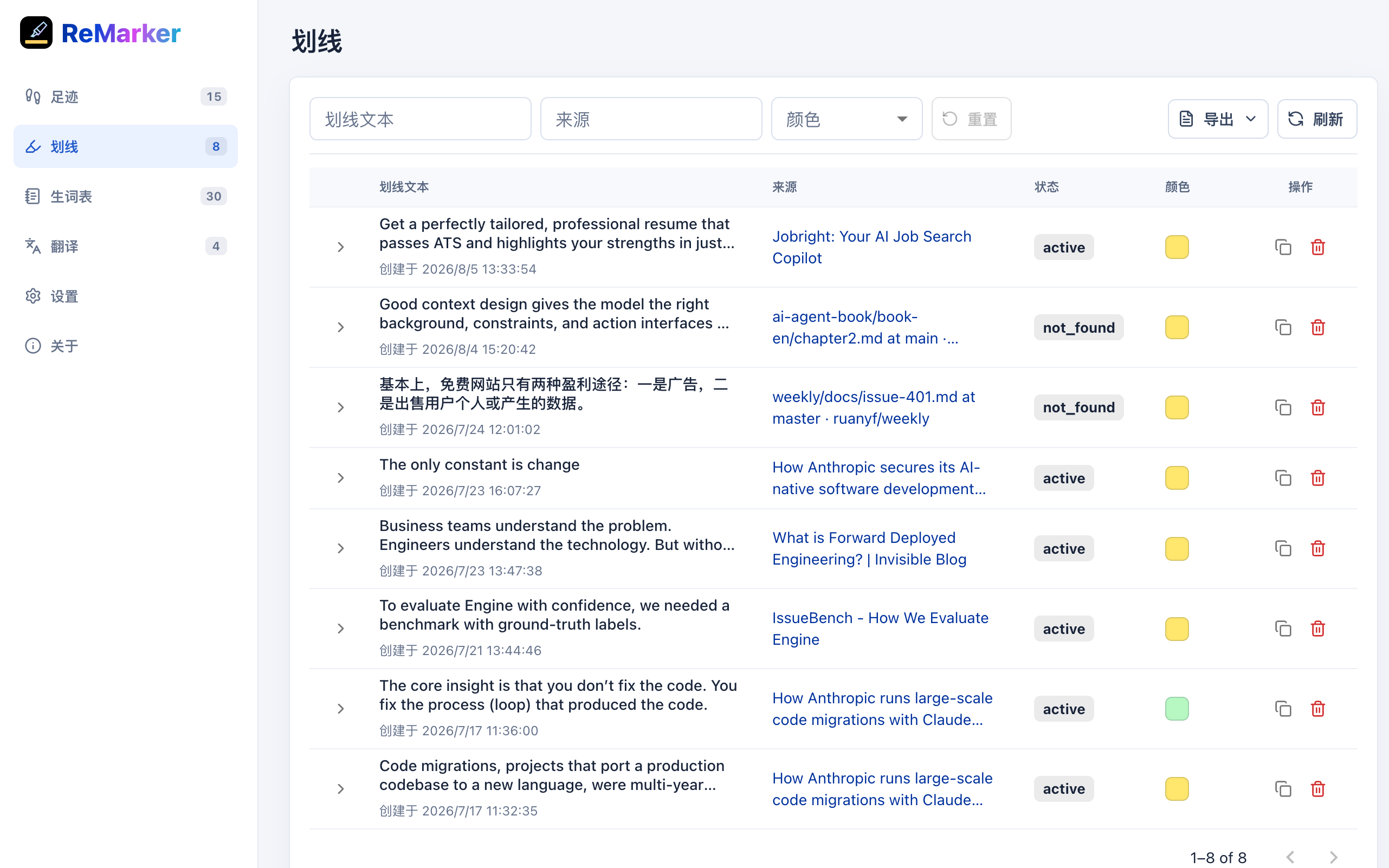Copy the Jobright resume highlight
Image resolution: width=1389 pixels, height=868 pixels.
click(x=1283, y=248)
